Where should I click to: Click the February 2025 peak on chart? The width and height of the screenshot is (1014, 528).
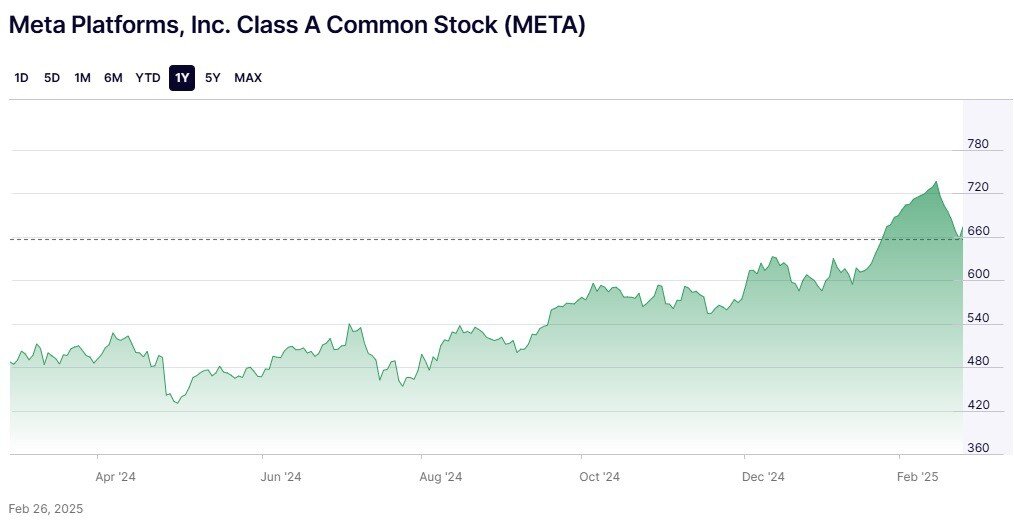[936, 182]
